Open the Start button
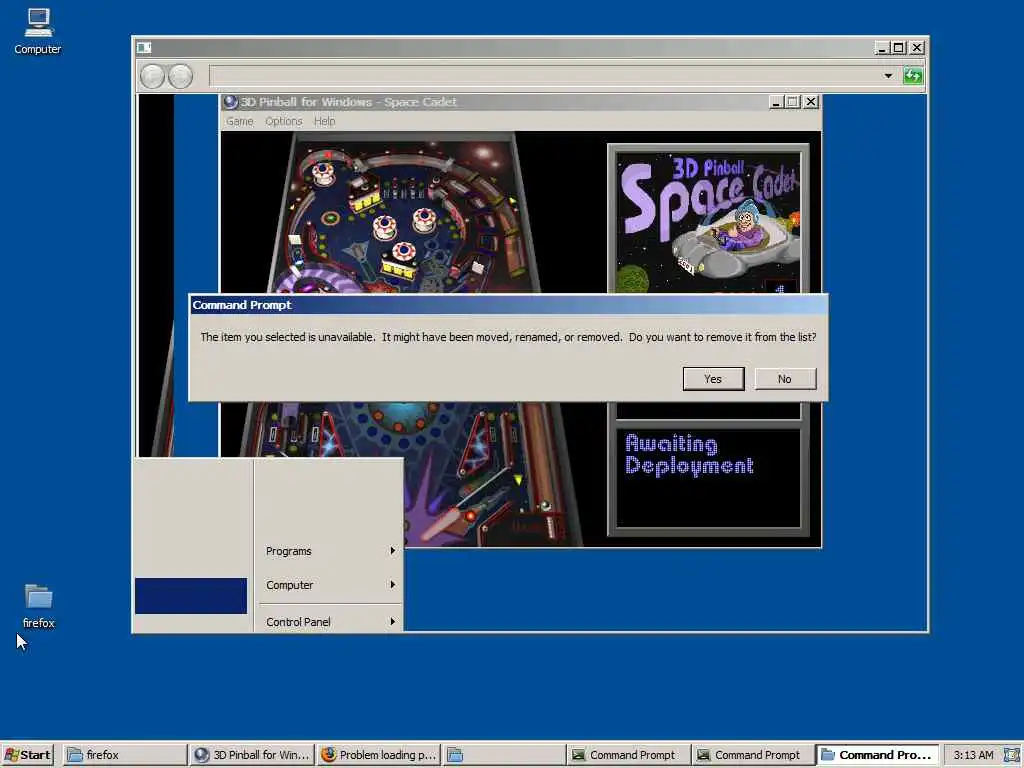This screenshot has height=768, width=1024. coord(27,755)
